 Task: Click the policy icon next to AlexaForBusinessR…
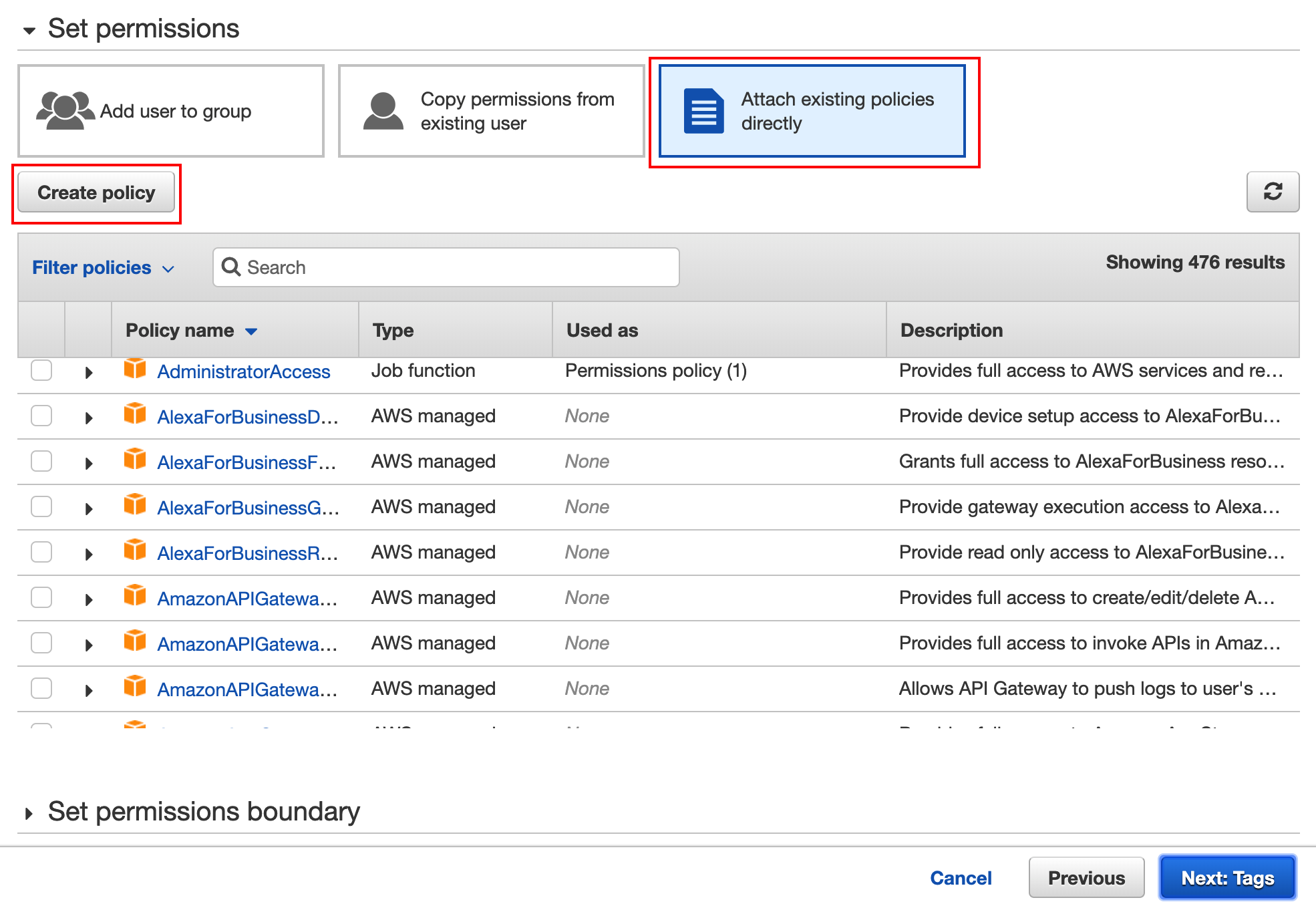[135, 551]
